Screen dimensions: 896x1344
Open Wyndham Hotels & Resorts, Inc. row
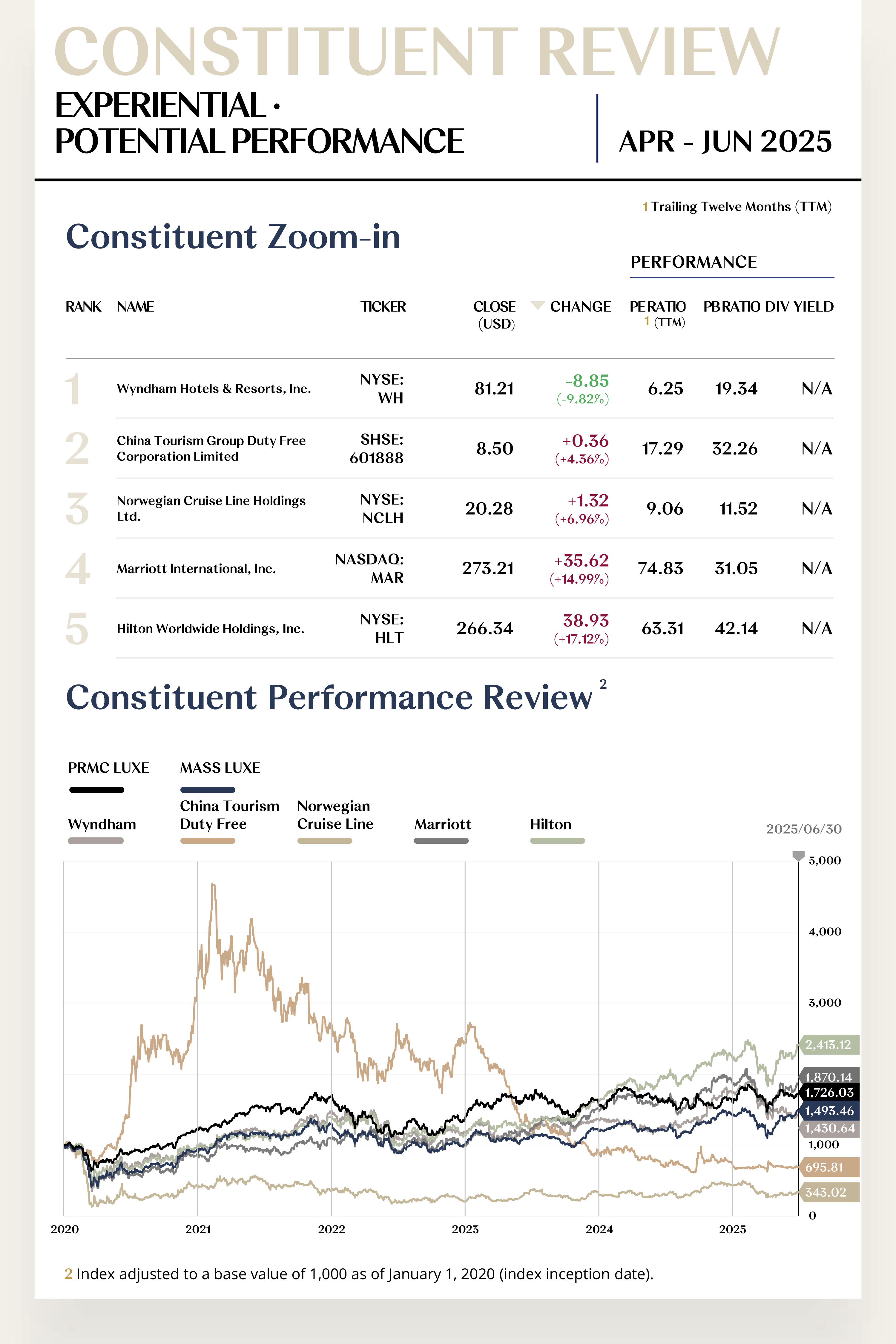pos(449,389)
